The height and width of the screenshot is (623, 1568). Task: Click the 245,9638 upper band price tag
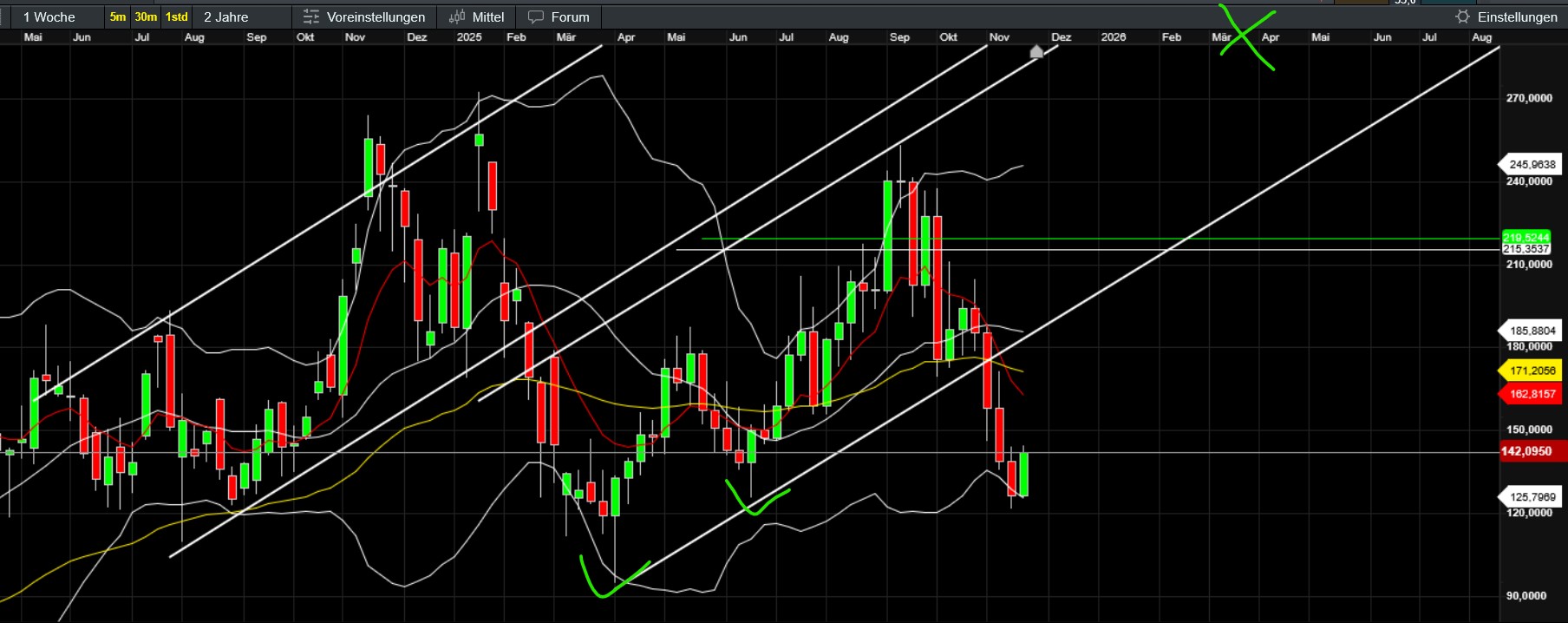coord(1532,164)
